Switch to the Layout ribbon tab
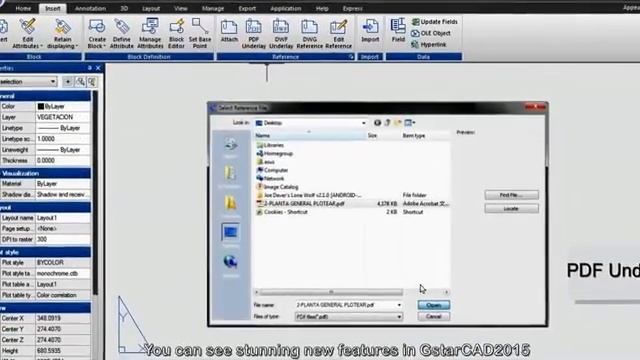This screenshot has width=640, height=360. (151, 8)
